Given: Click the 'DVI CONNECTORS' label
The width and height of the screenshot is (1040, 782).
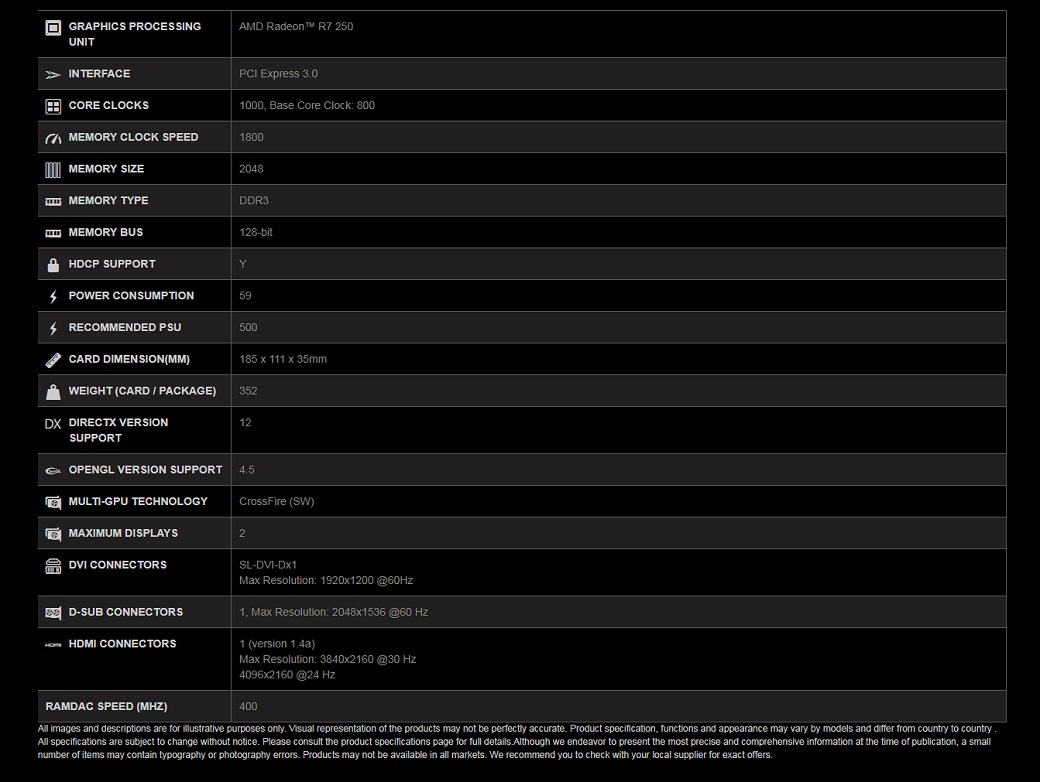Looking at the screenshot, I should point(118,565).
